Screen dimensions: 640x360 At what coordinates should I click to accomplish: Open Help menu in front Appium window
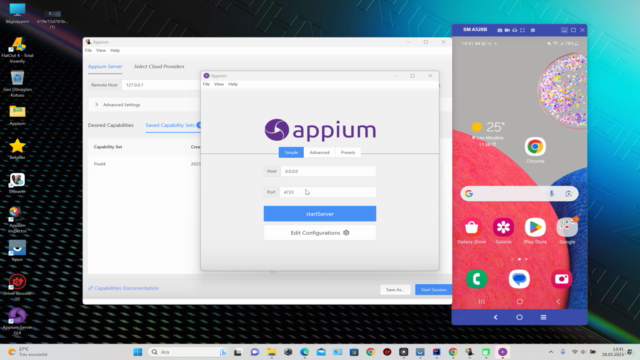pos(233,84)
